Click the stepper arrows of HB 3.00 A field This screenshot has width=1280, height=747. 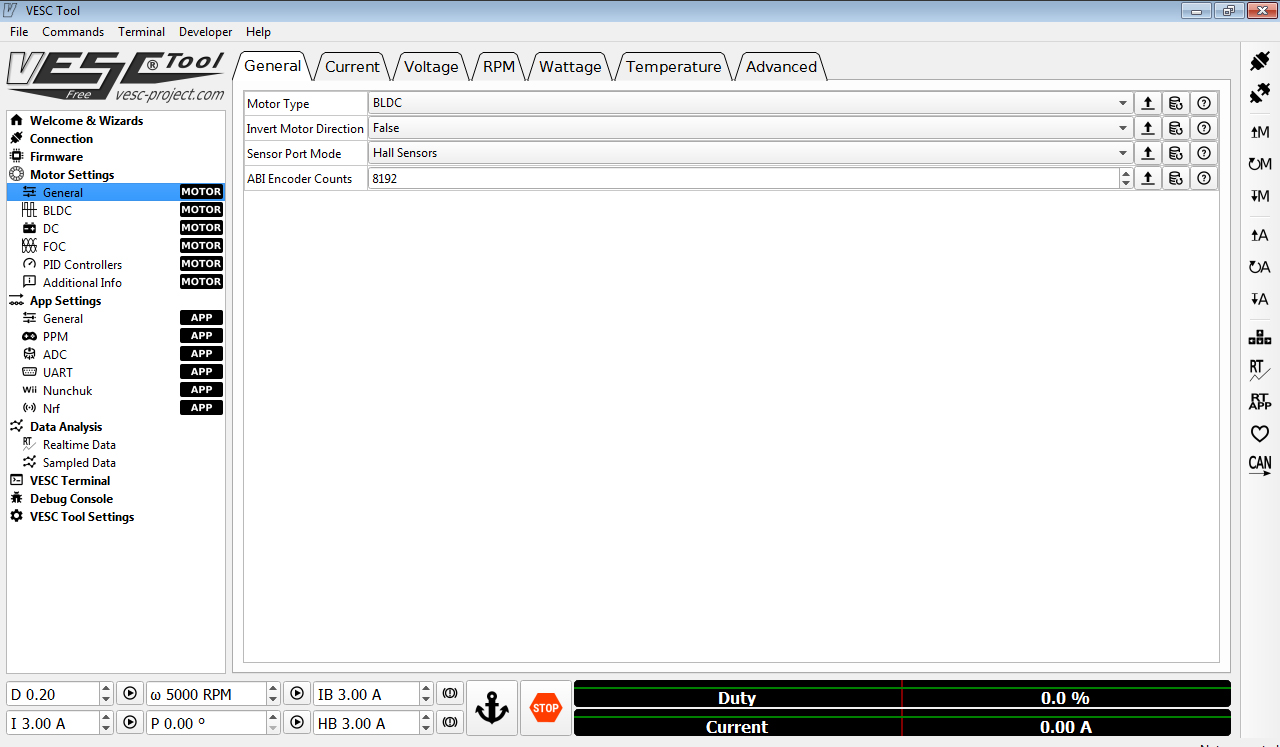coord(427,722)
